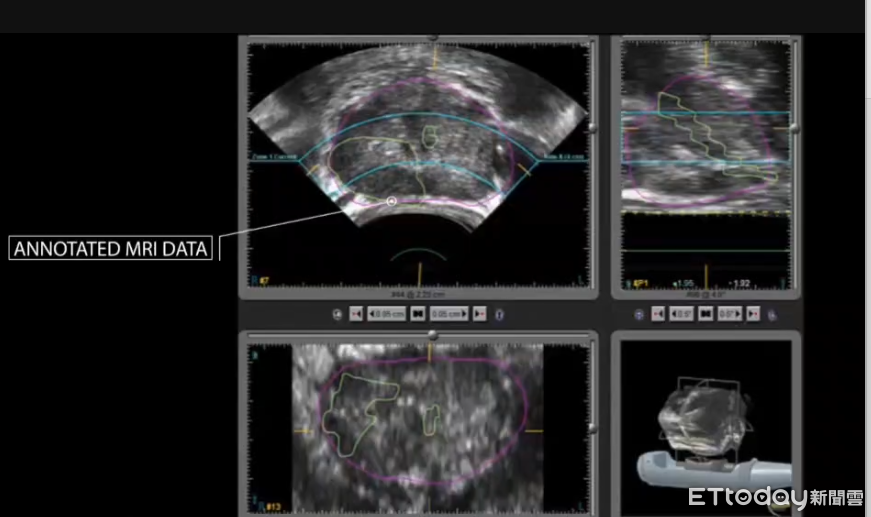Click right 0.5° rotate-forward button

point(731,314)
